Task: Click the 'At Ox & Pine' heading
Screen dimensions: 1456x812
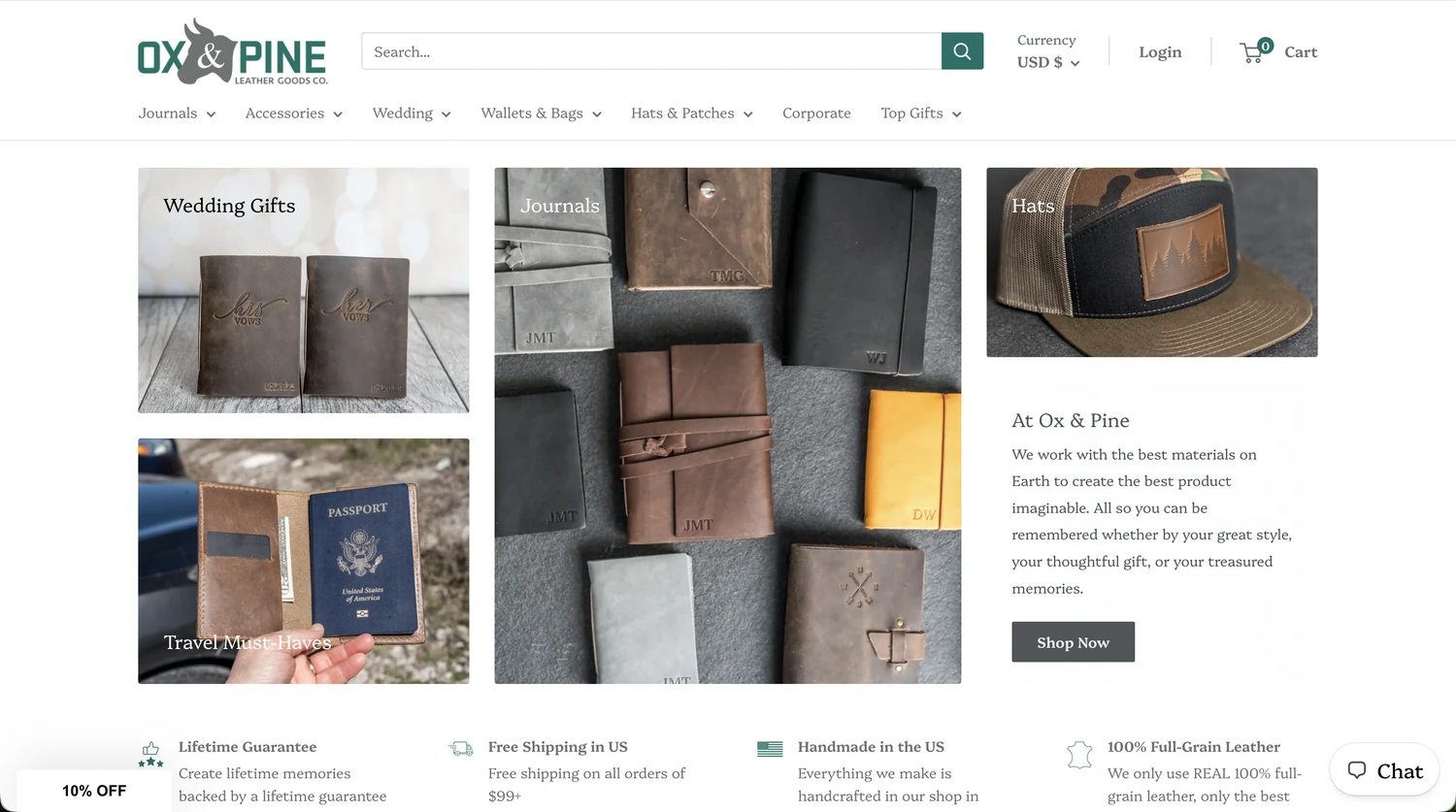Action: [1071, 420]
